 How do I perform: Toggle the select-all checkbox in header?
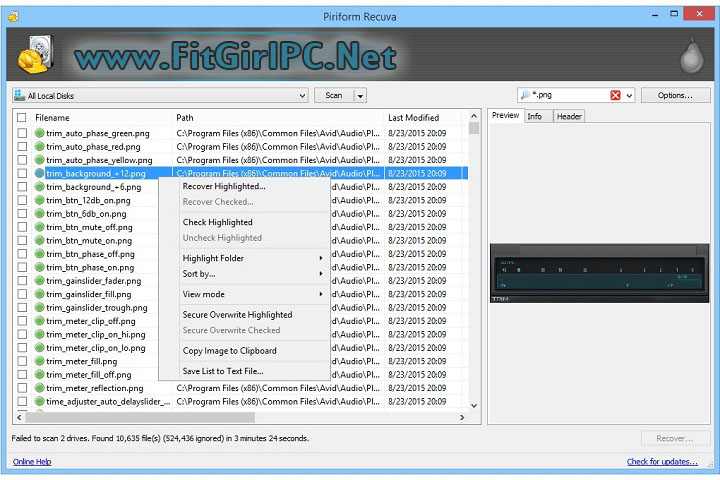pyautogui.click(x=22, y=118)
